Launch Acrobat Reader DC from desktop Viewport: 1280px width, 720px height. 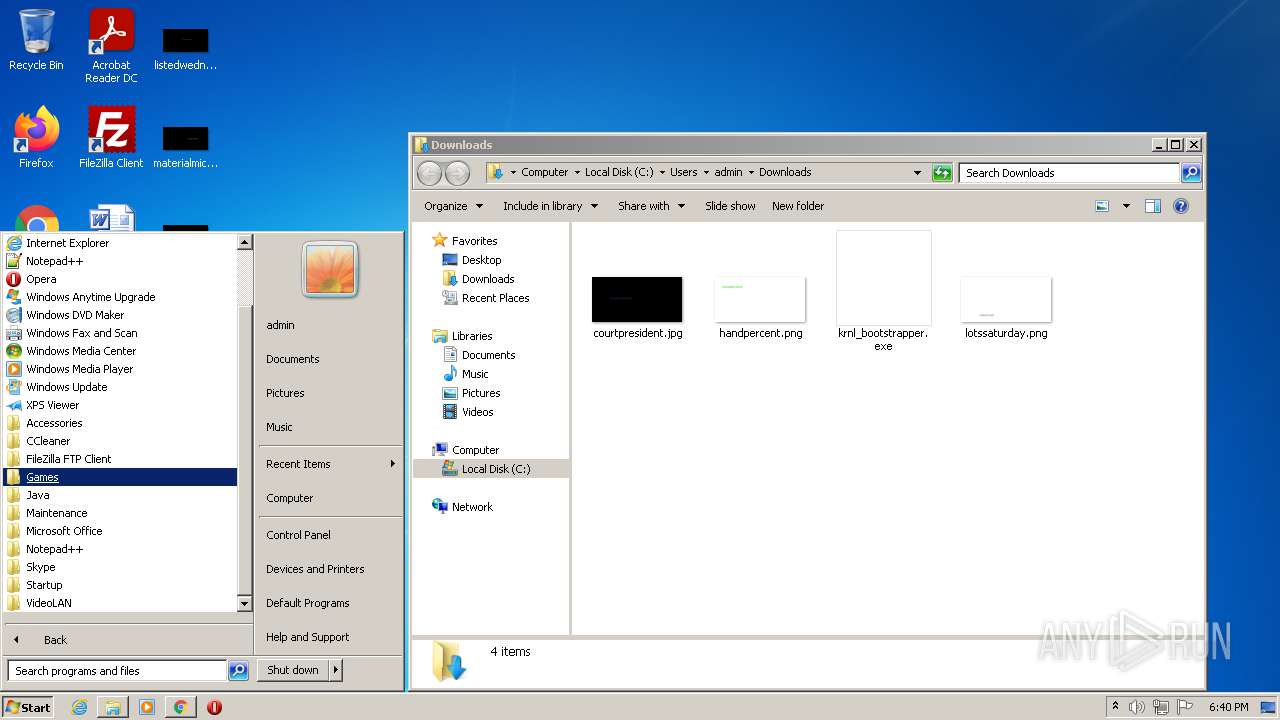[111, 46]
